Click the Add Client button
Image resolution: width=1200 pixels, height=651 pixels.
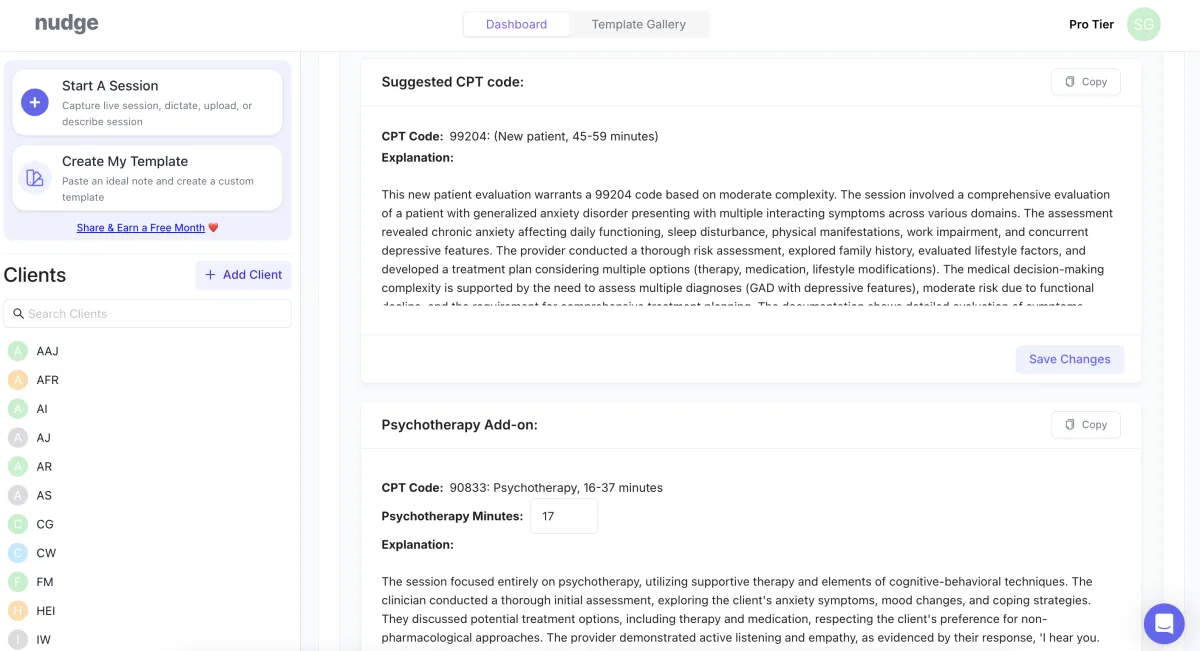pos(243,275)
